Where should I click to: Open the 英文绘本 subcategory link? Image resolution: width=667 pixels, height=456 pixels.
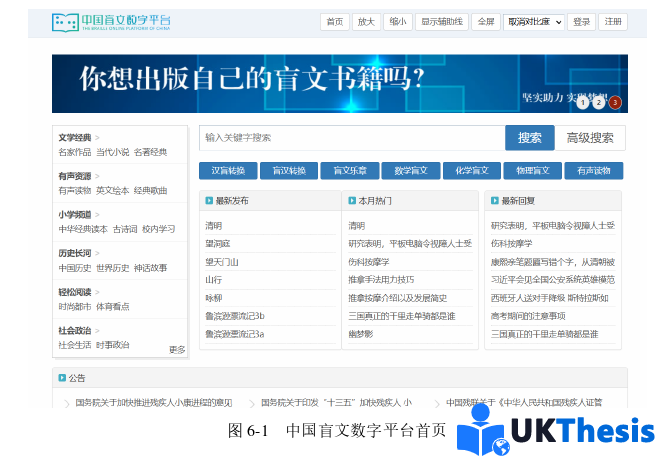click(x=113, y=191)
